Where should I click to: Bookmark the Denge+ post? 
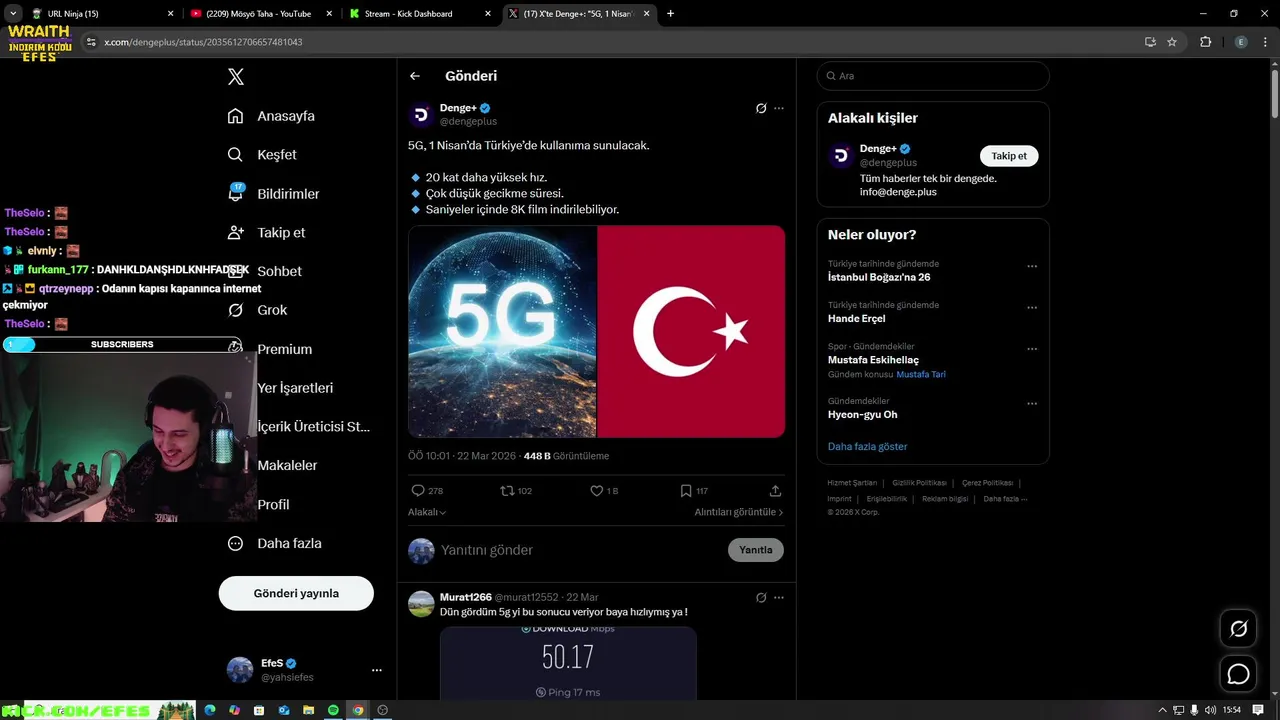686,491
